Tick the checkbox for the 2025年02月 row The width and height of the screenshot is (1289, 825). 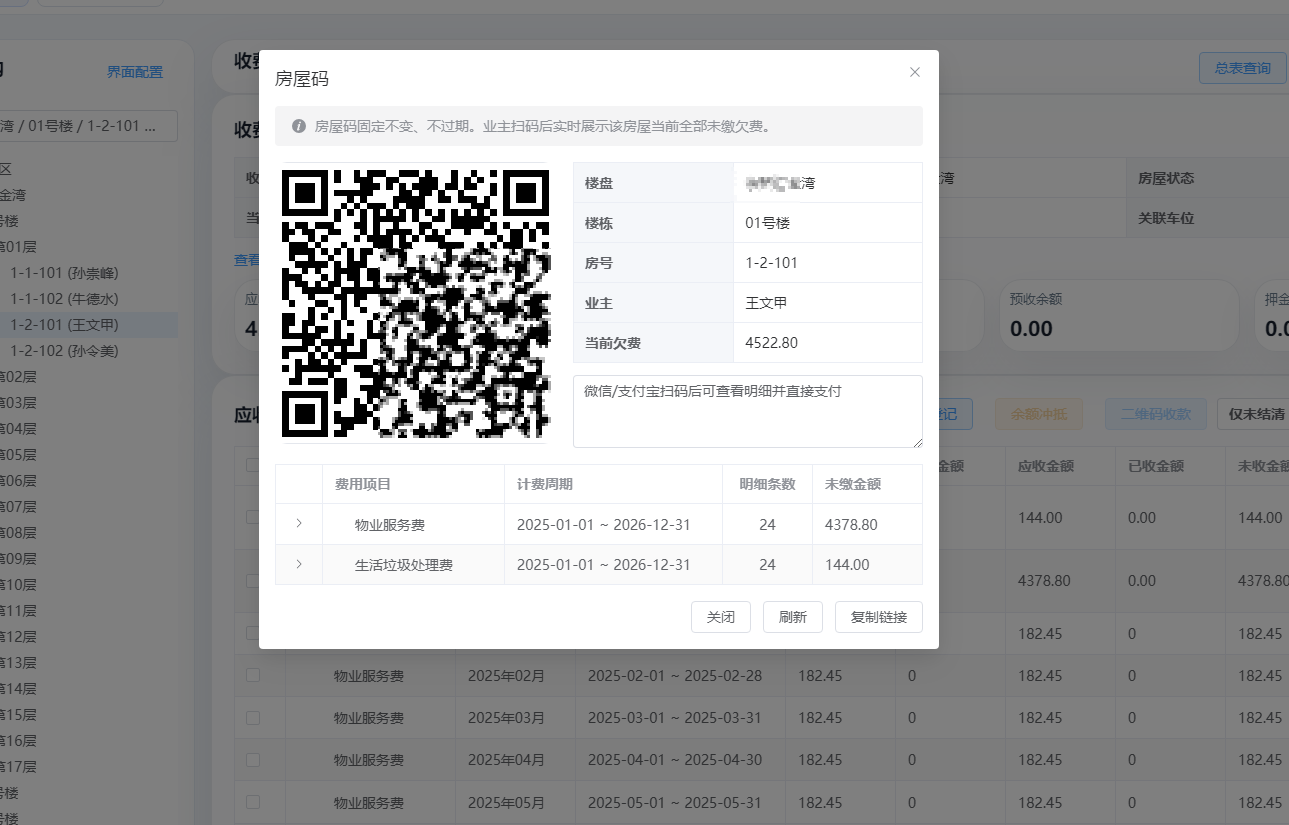pos(253,676)
